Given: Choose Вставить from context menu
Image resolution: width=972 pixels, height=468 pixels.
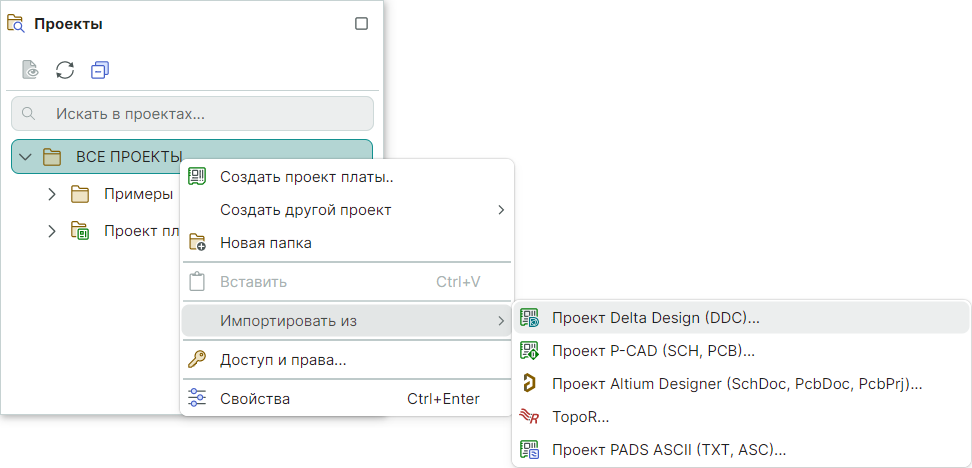Looking at the screenshot, I should pos(253,282).
